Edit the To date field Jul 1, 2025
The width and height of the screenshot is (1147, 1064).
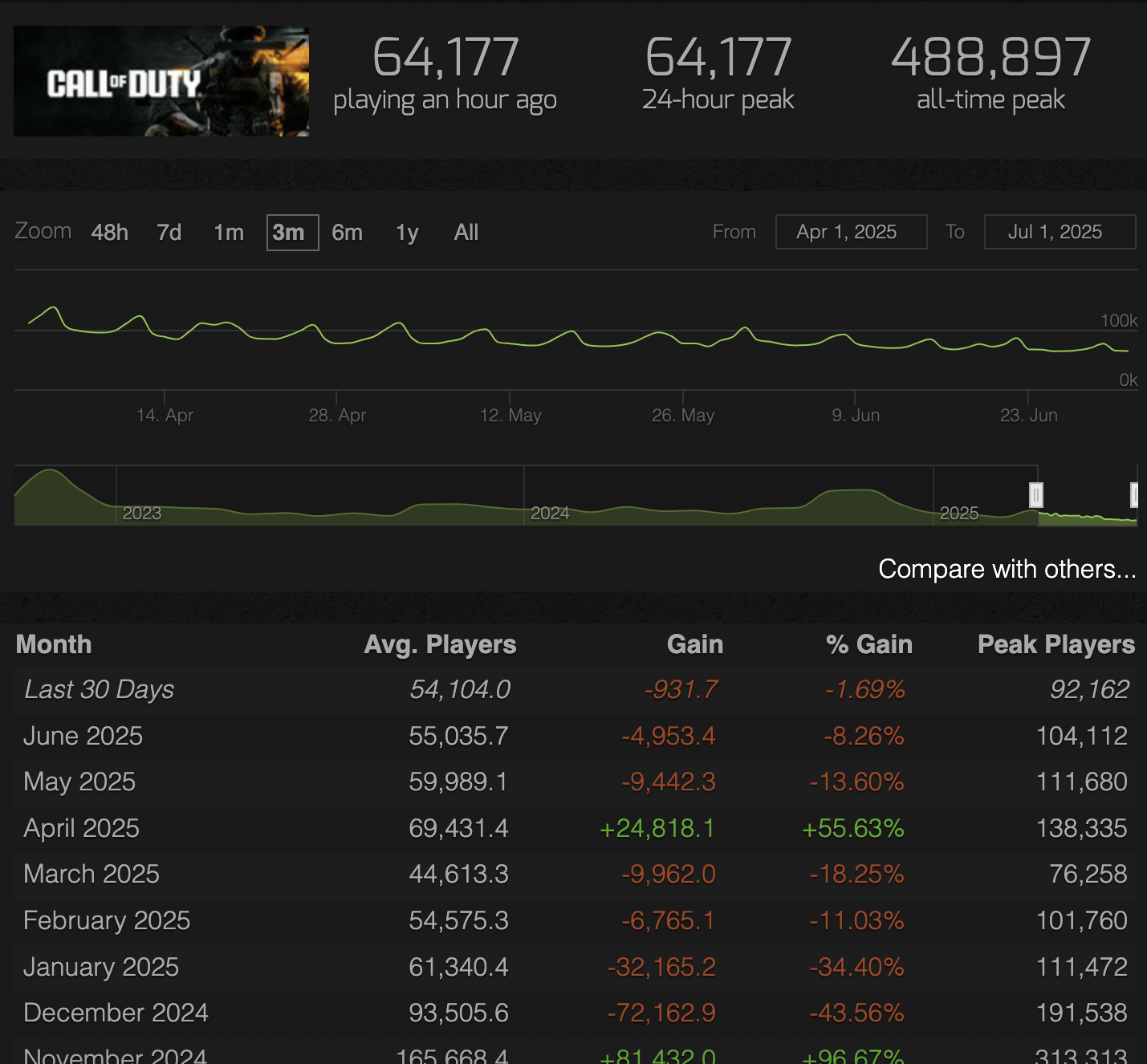pos(1060,232)
